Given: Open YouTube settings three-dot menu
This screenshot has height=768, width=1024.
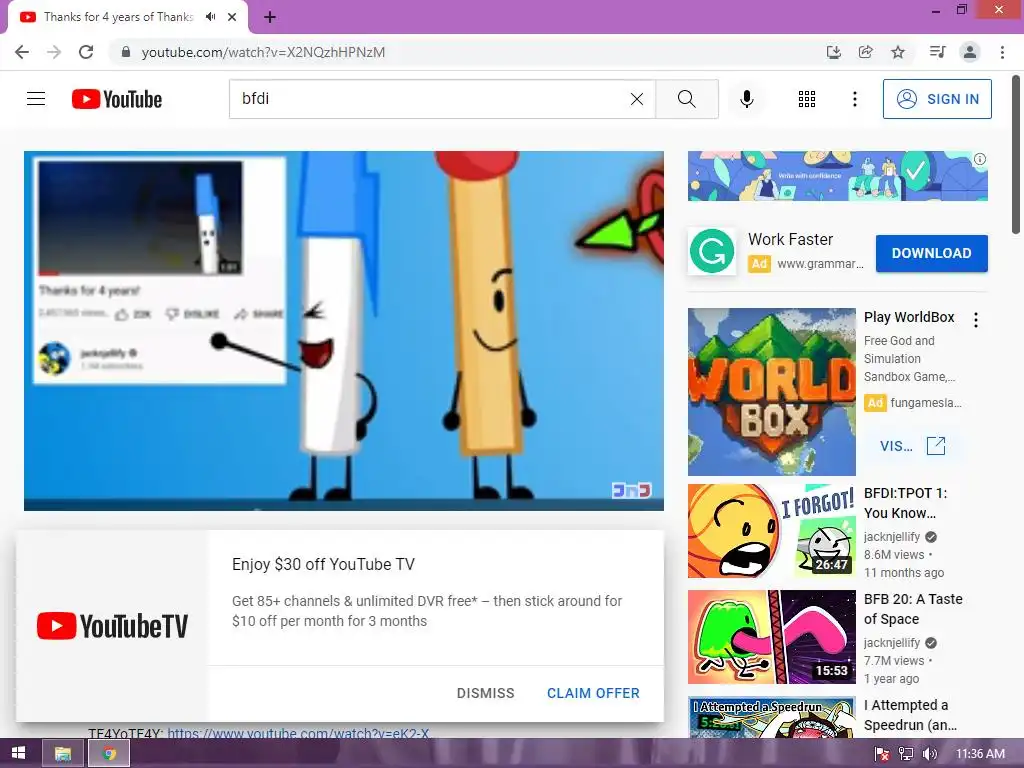Looking at the screenshot, I should [x=854, y=99].
